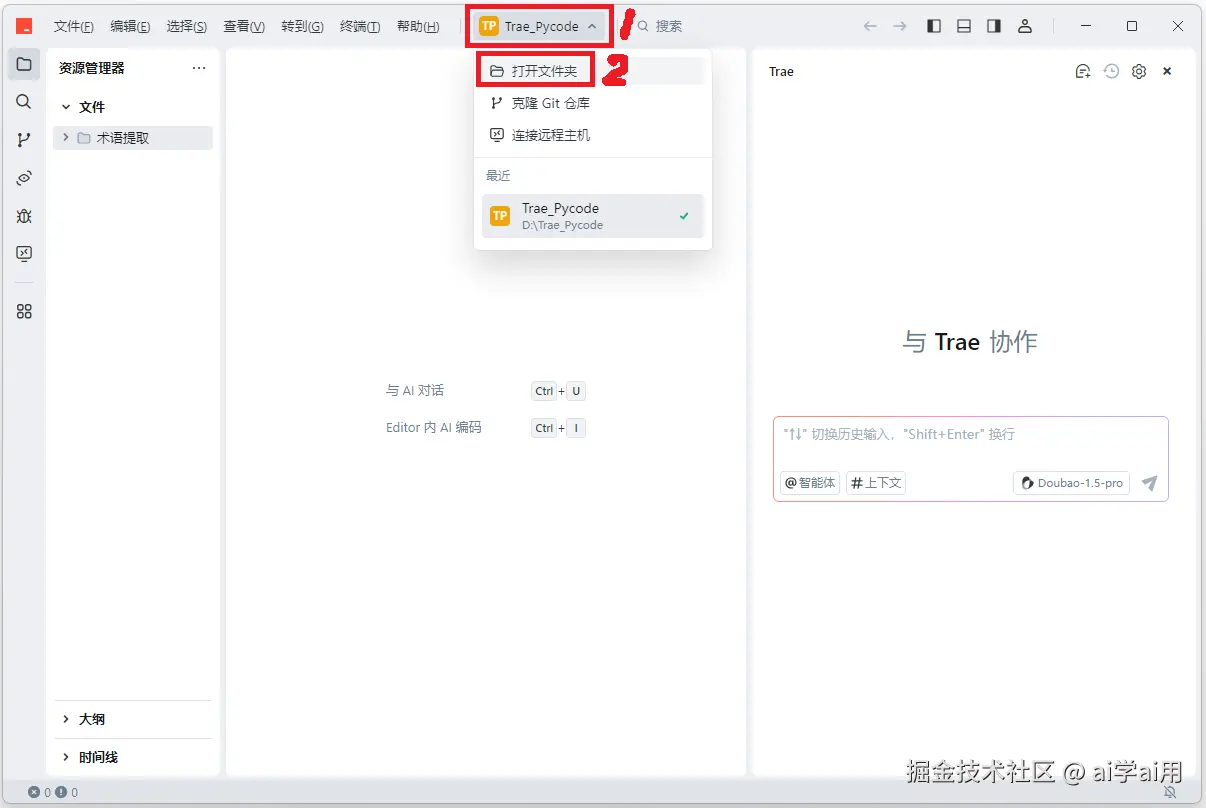This screenshot has width=1206, height=808.
Task: Open Remote Explorer monitor icon in sidebar
Action: pos(24,254)
